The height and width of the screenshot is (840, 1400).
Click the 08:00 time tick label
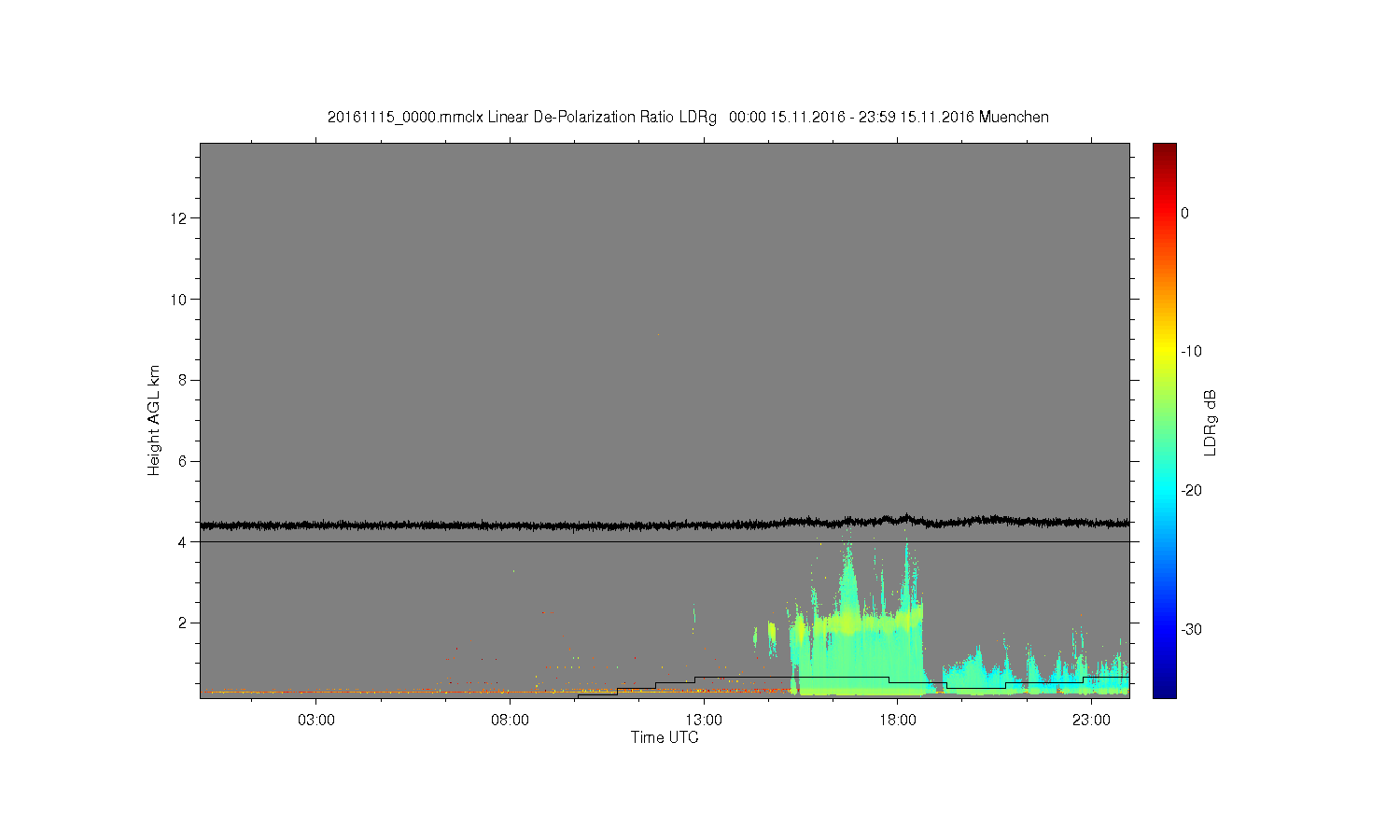point(510,721)
